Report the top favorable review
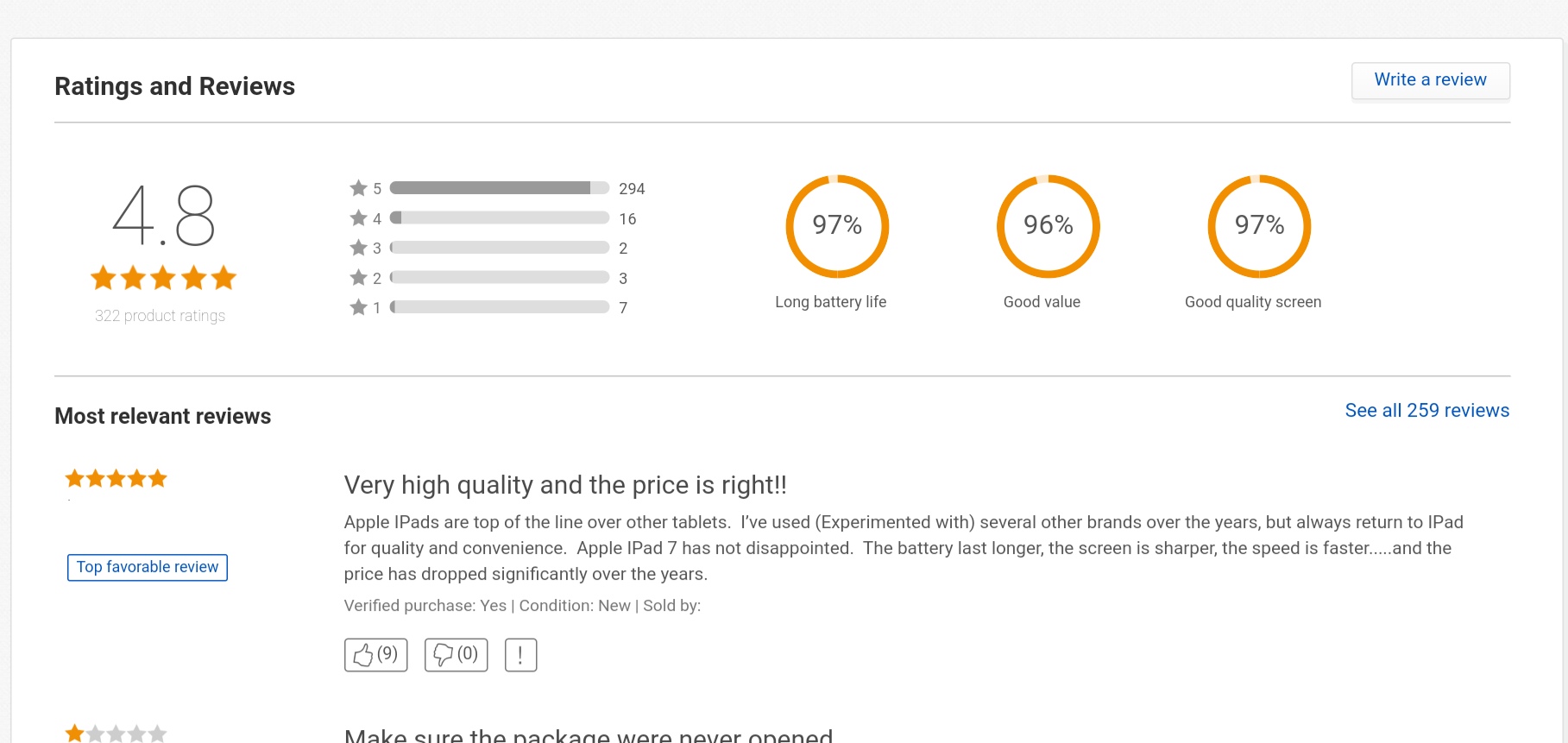The image size is (1568, 743). click(520, 654)
